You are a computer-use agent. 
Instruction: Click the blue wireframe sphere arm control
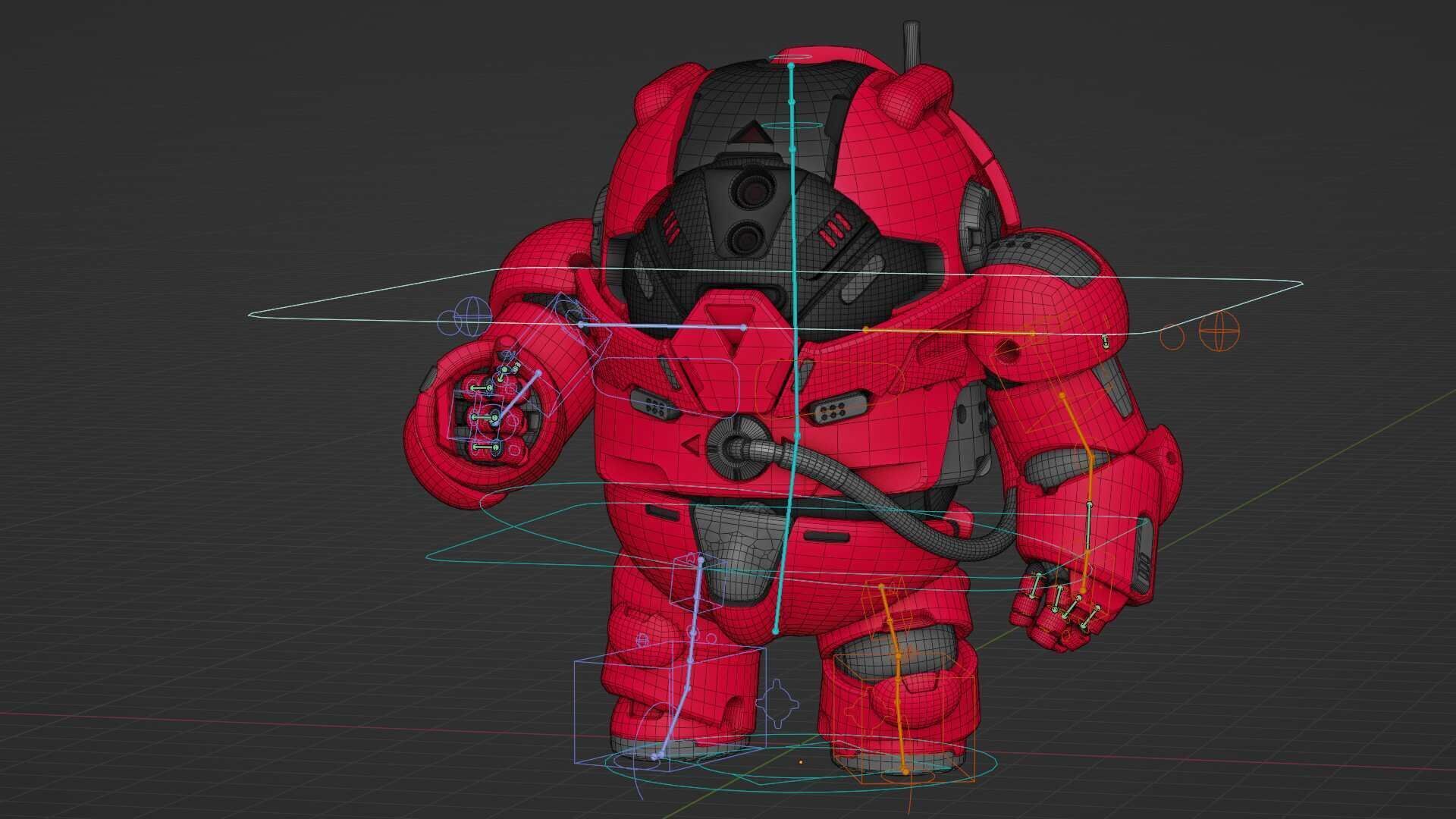[472, 315]
